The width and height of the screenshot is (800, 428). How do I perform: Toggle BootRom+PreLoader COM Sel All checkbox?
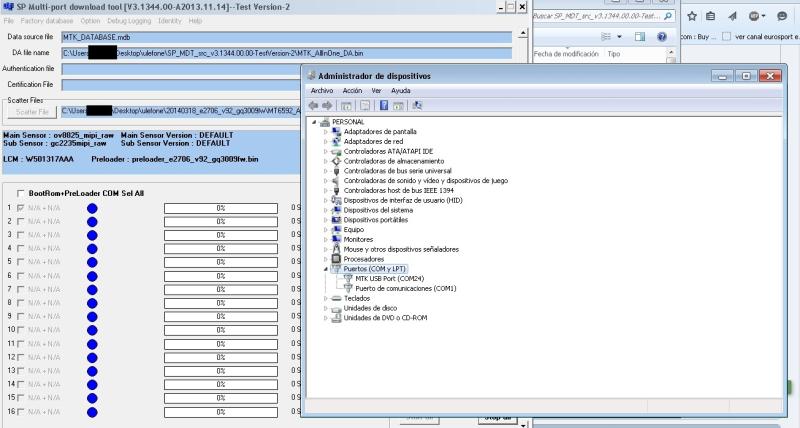[x=20, y=193]
